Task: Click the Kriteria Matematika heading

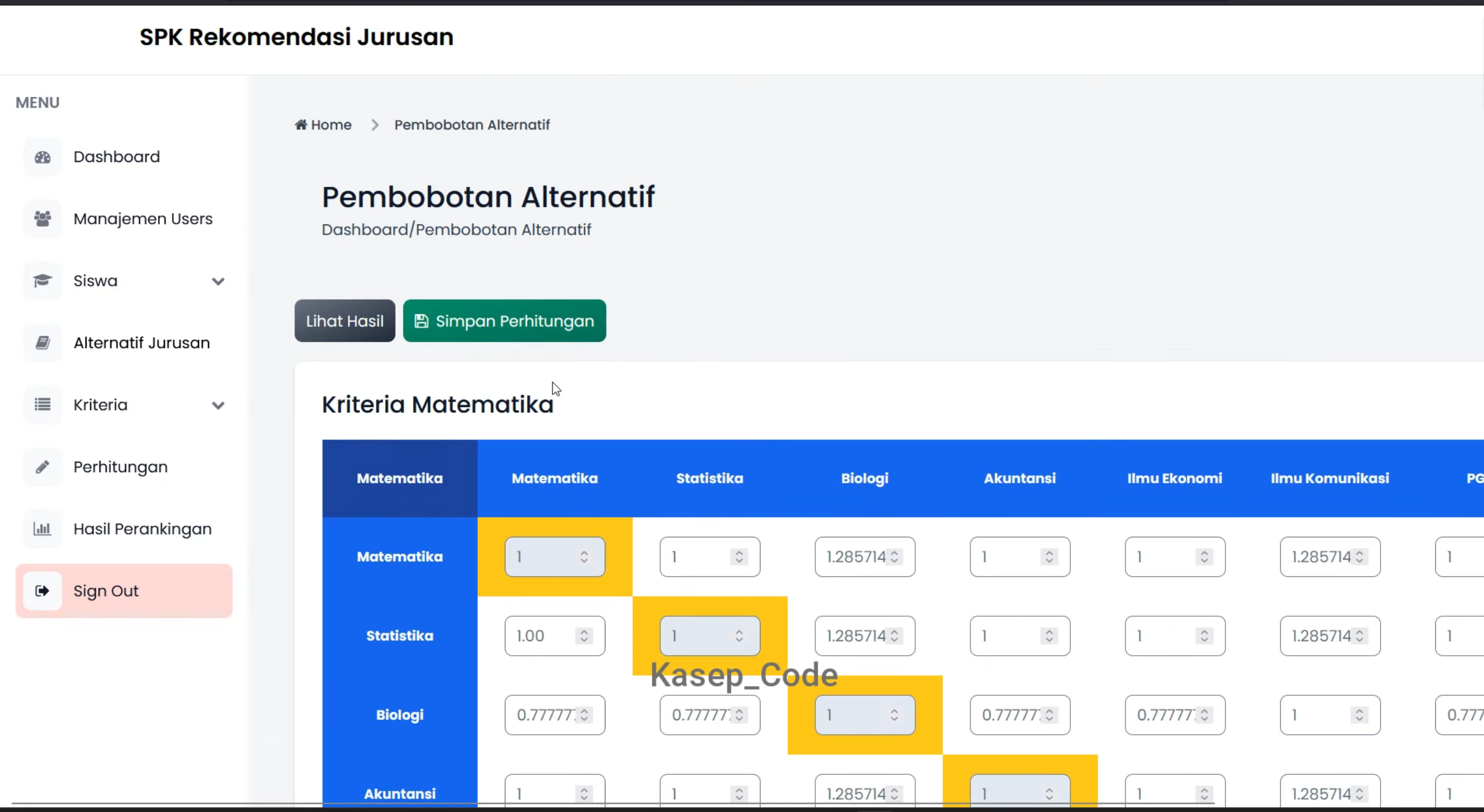Action: (438, 405)
